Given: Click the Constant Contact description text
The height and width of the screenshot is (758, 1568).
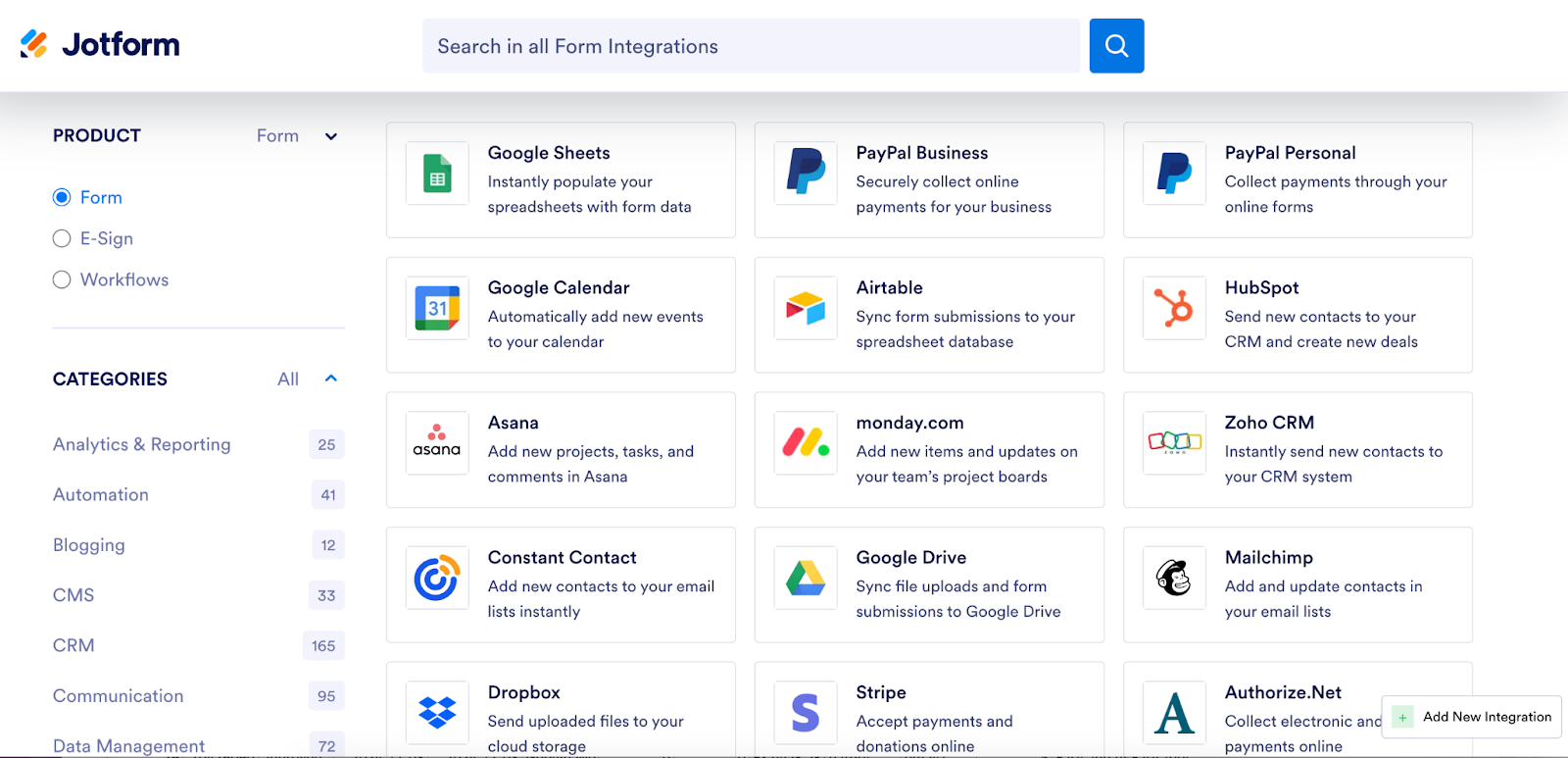Looking at the screenshot, I should point(602,599).
